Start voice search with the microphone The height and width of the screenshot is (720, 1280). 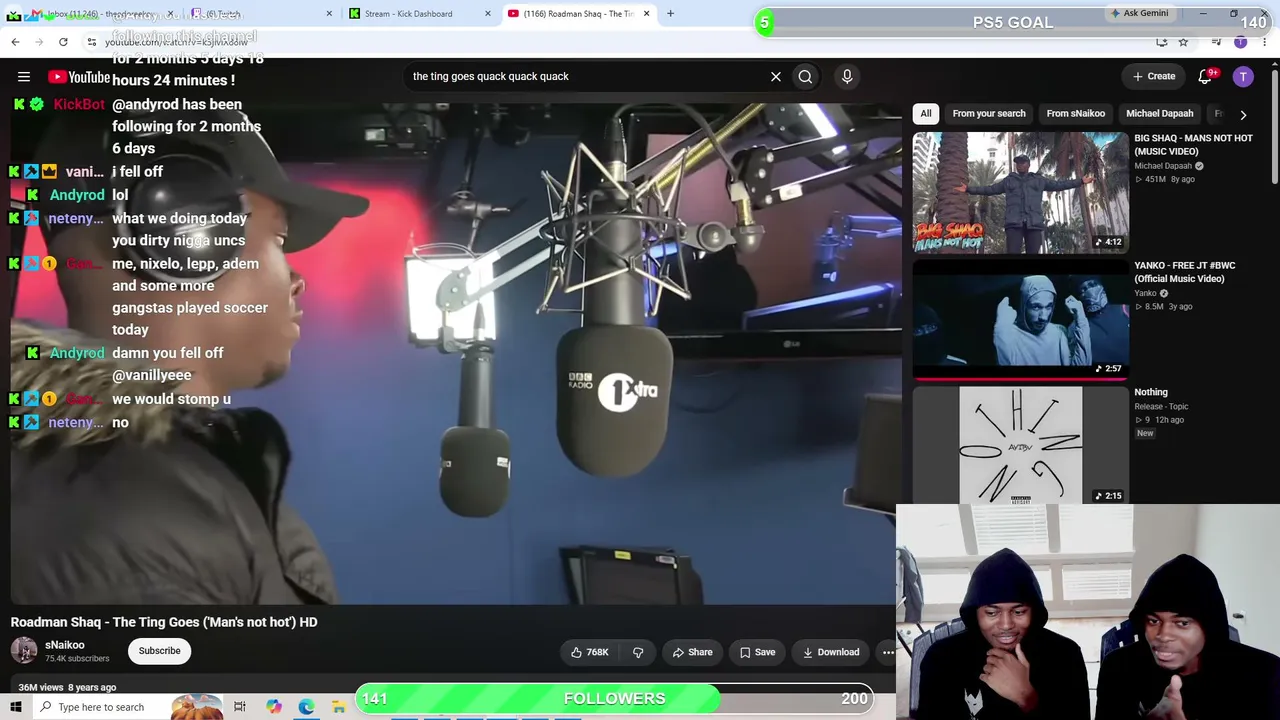(x=847, y=76)
